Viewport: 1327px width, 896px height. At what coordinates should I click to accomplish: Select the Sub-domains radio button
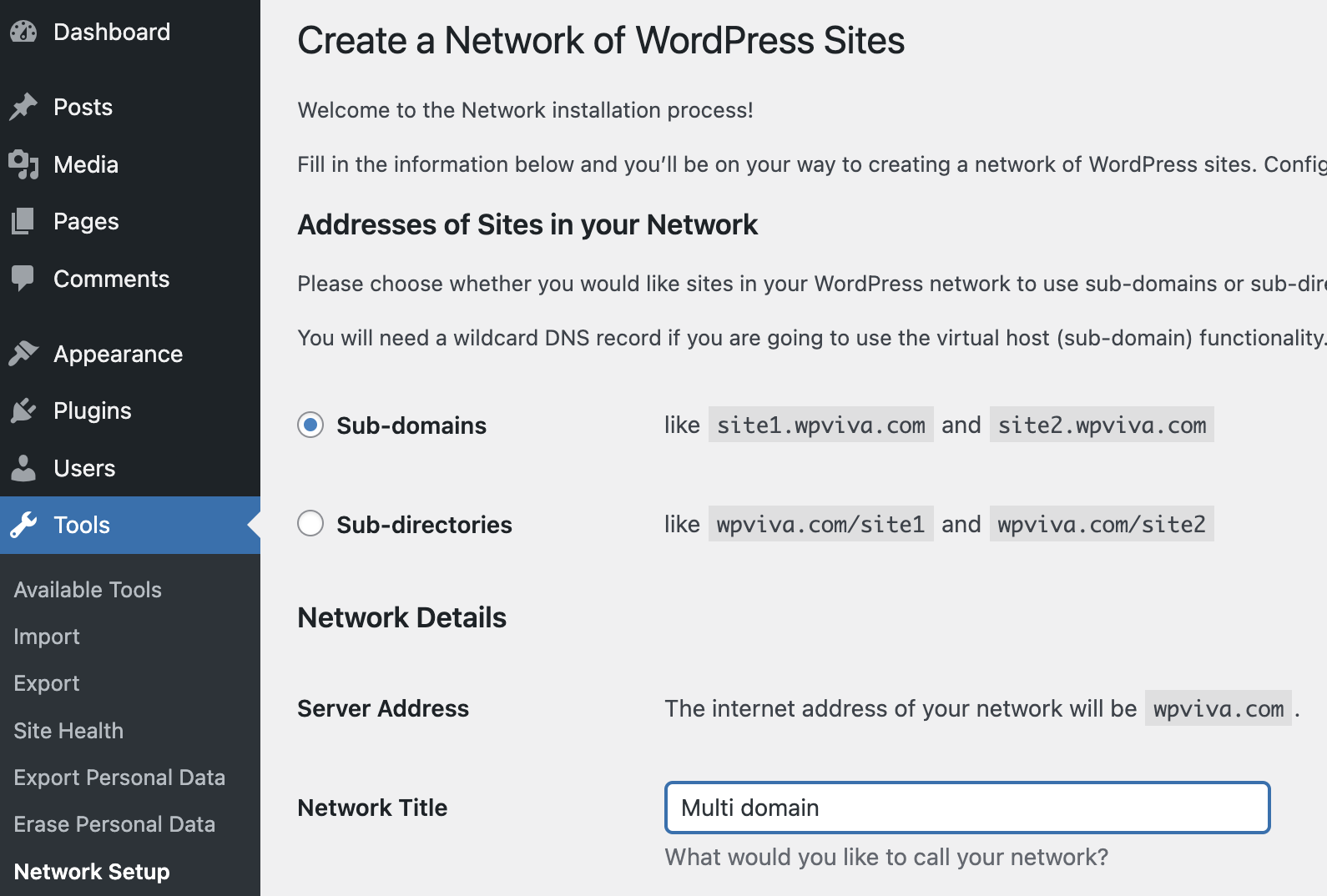pos(310,425)
